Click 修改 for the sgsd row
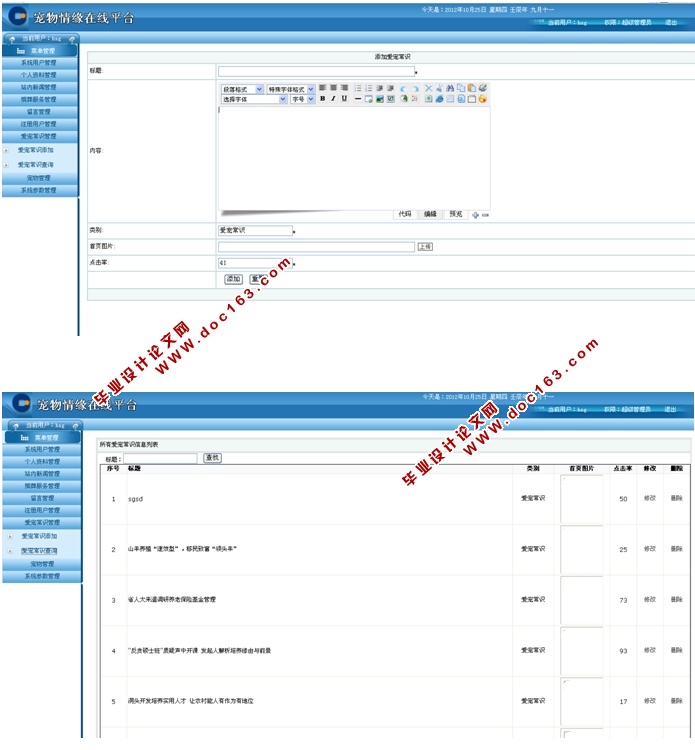 [x=650, y=498]
